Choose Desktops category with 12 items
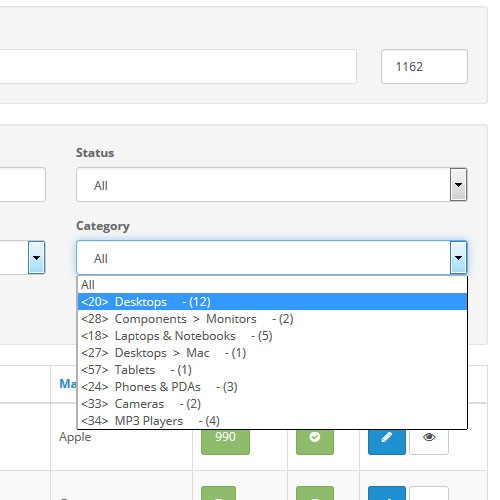 [272, 302]
